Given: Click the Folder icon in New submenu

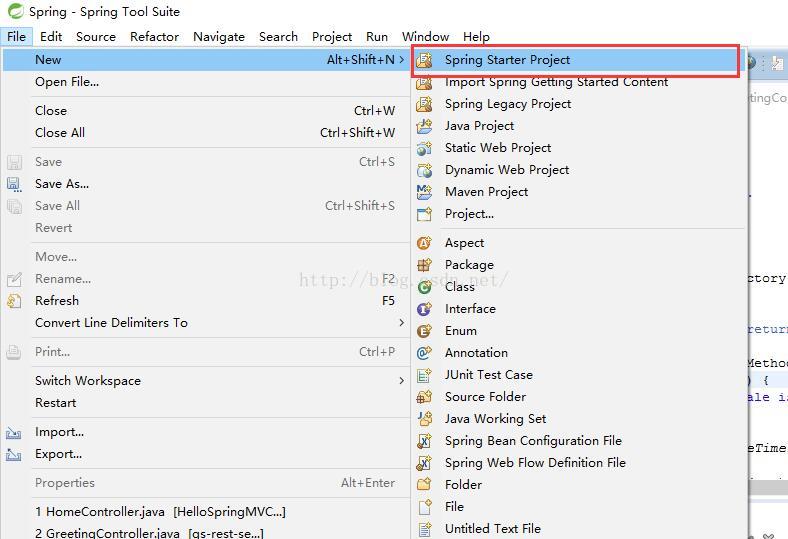Looking at the screenshot, I should coord(424,485).
